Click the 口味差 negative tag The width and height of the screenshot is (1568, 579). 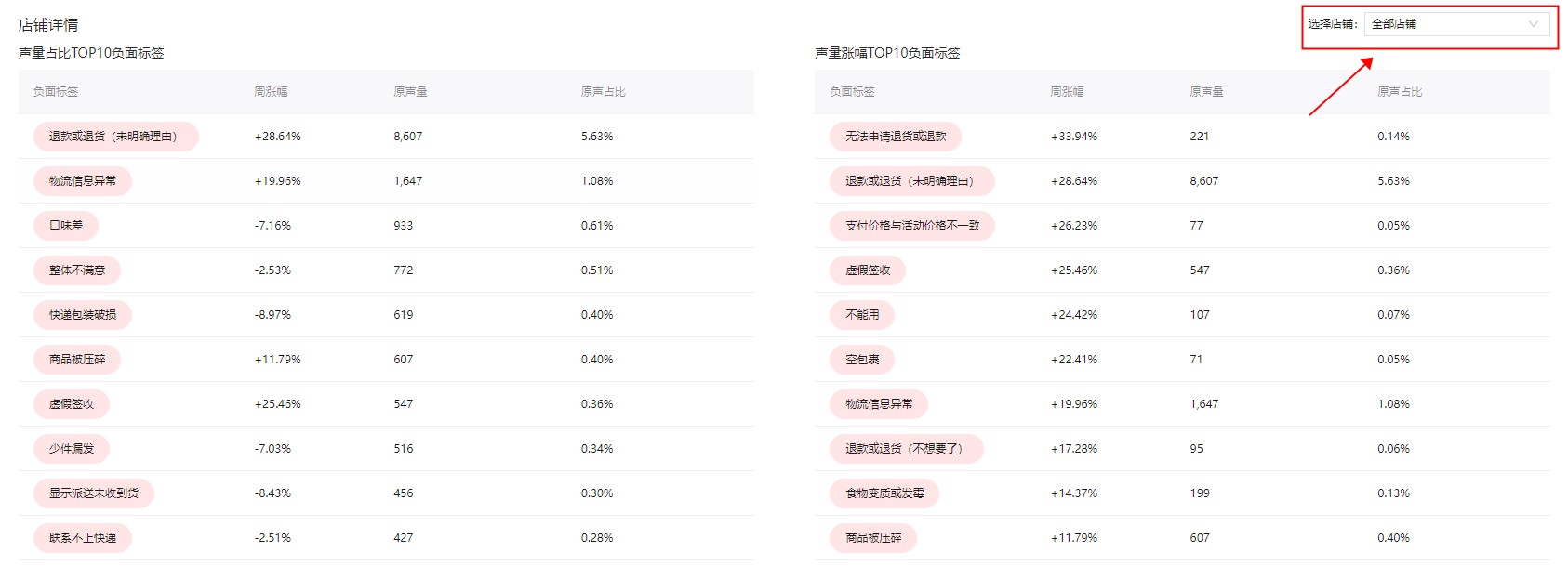66,226
